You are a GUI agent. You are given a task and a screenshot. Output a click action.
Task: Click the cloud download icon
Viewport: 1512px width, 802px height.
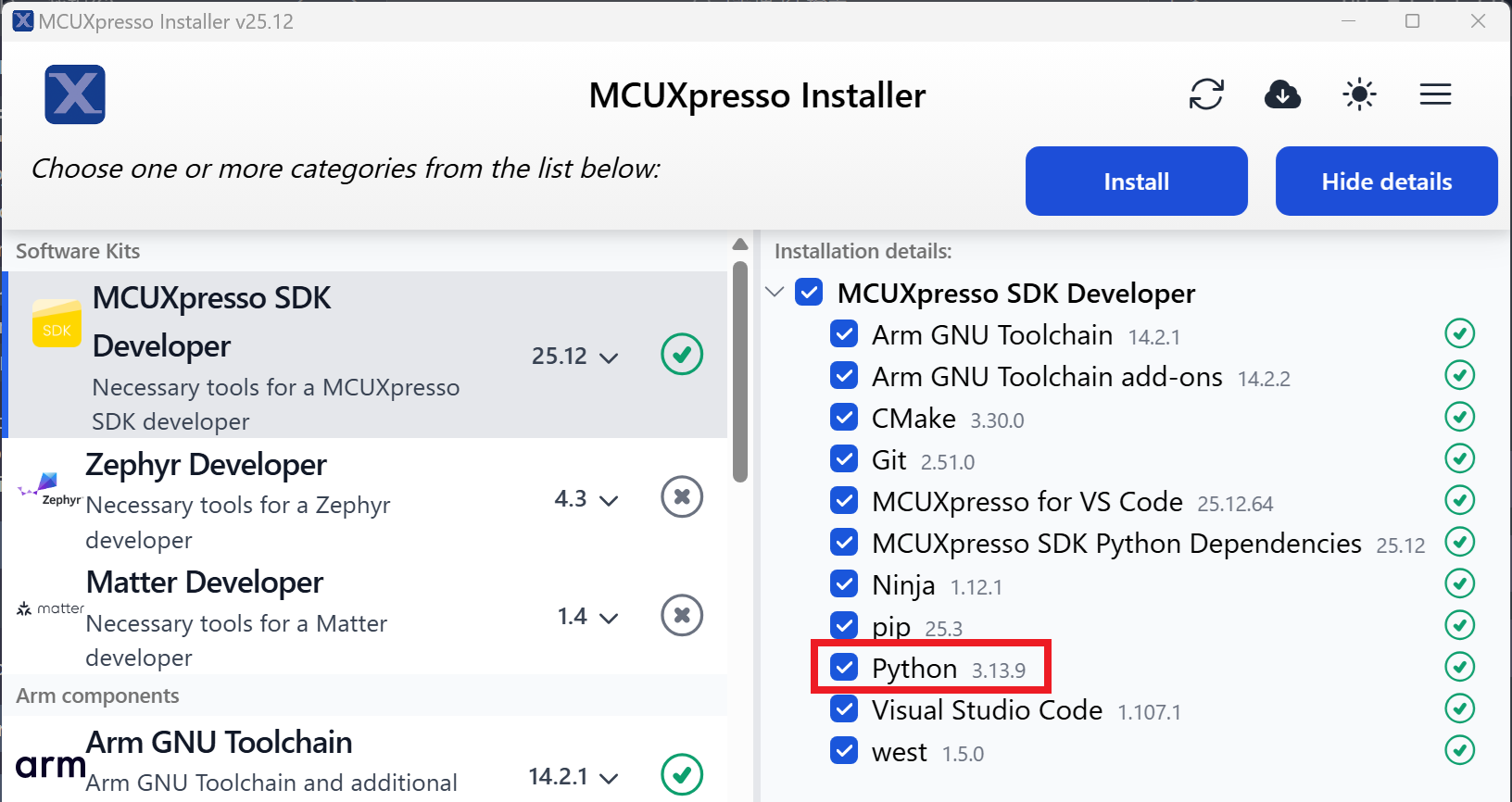pos(1282,94)
